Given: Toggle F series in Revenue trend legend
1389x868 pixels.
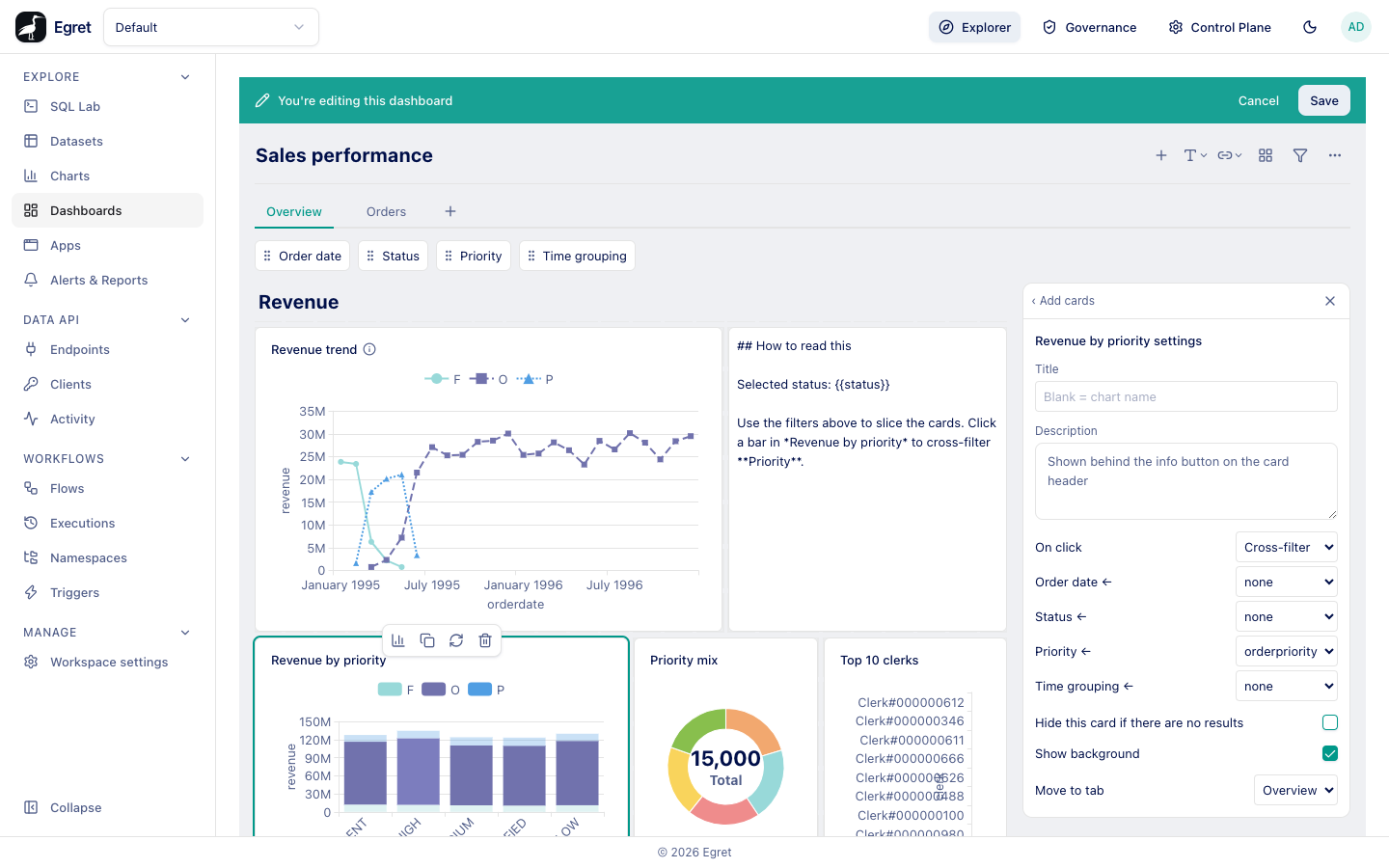Looking at the screenshot, I should (443, 379).
